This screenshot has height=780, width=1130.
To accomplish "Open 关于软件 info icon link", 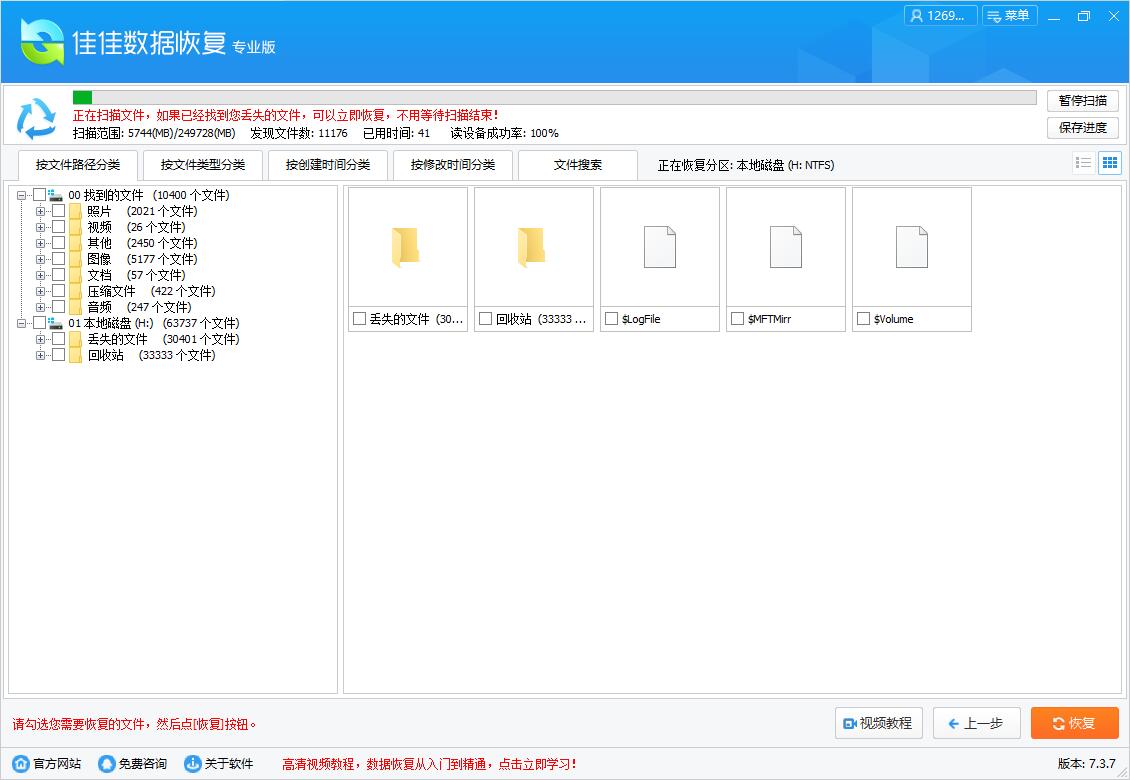I will tap(192, 763).
